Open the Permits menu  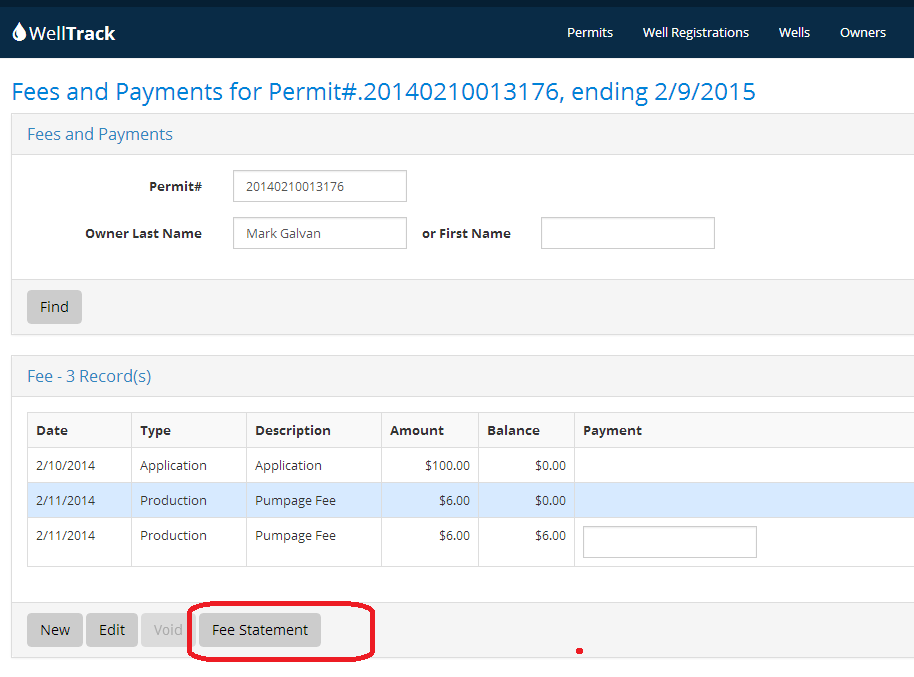click(x=590, y=33)
